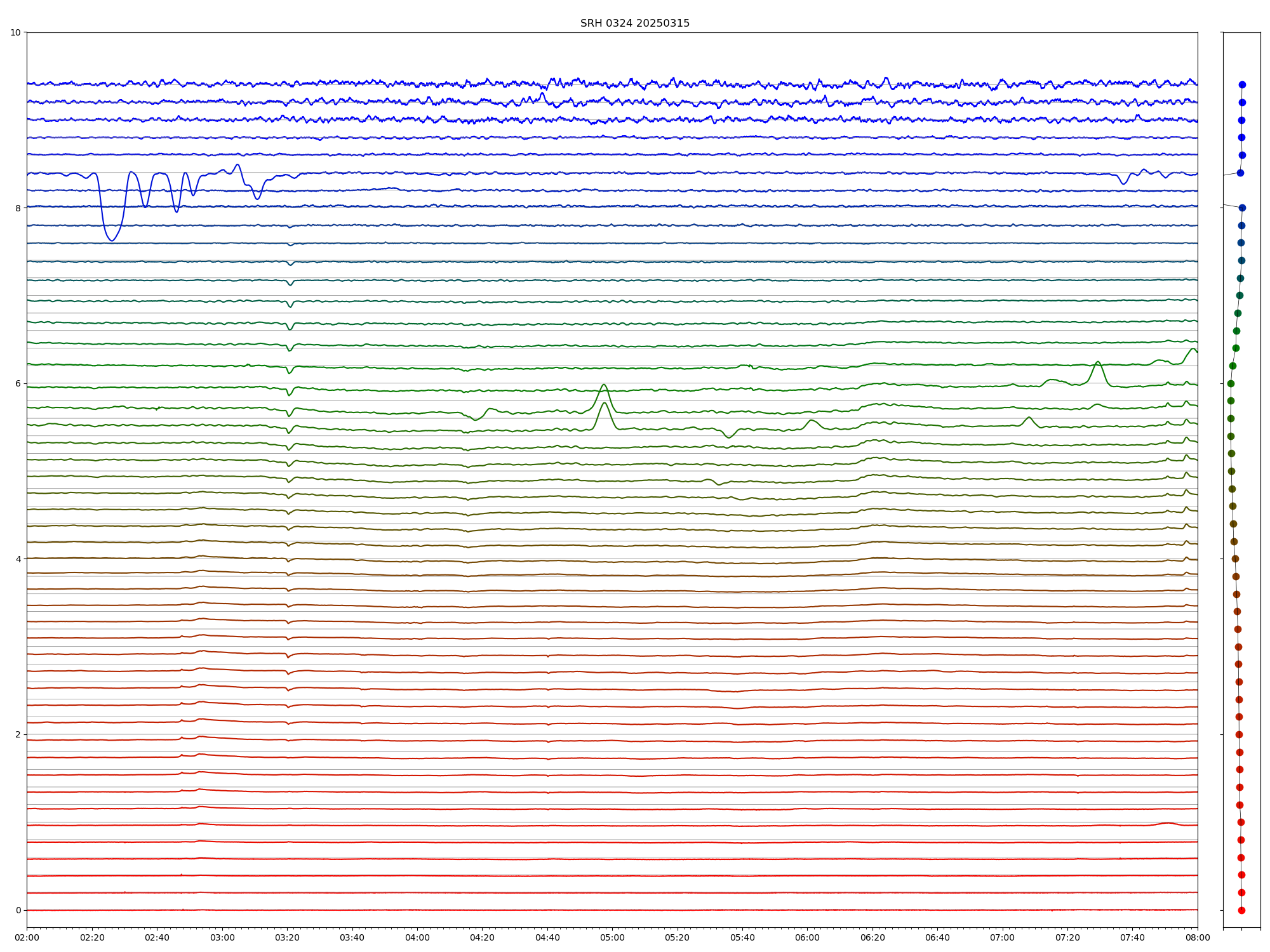The image size is (1270, 952).
Task: Click the y-axis label 8
Action: point(18,208)
